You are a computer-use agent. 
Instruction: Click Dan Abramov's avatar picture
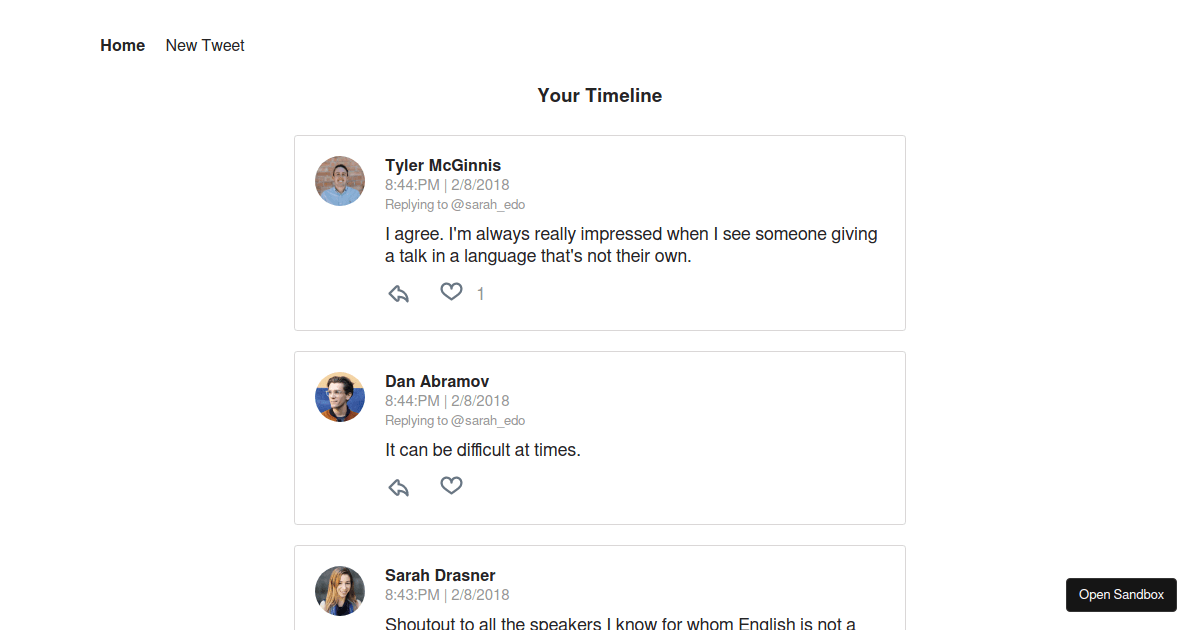[x=340, y=397]
